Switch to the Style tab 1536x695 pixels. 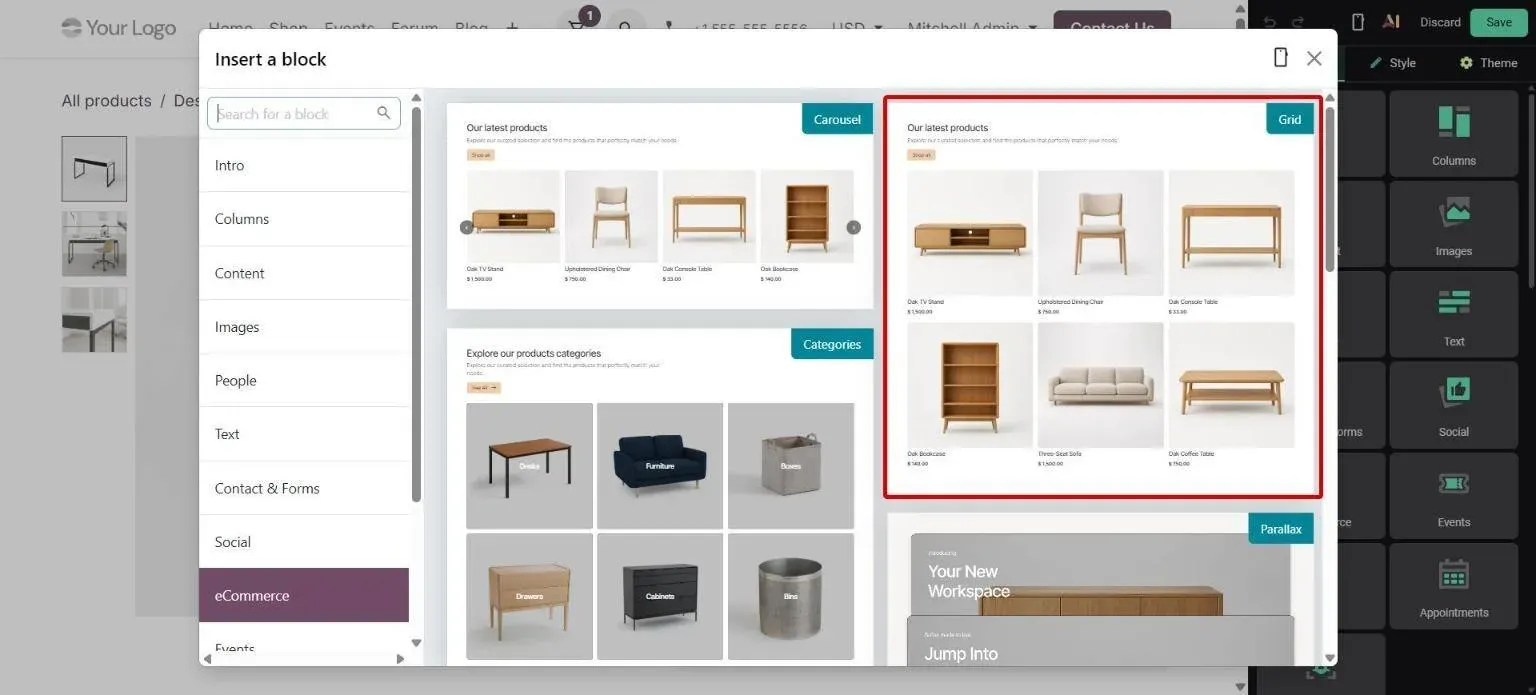(1393, 63)
